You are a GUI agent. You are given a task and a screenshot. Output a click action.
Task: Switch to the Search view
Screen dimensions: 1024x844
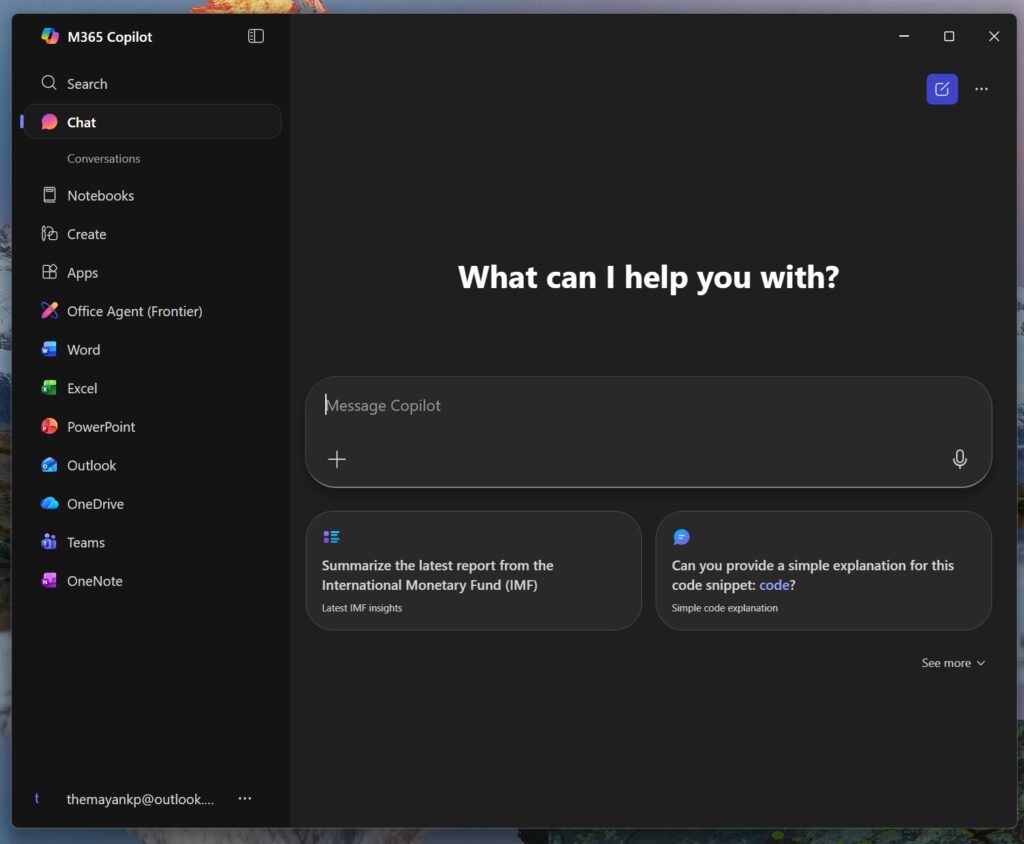(x=87, y=83)
